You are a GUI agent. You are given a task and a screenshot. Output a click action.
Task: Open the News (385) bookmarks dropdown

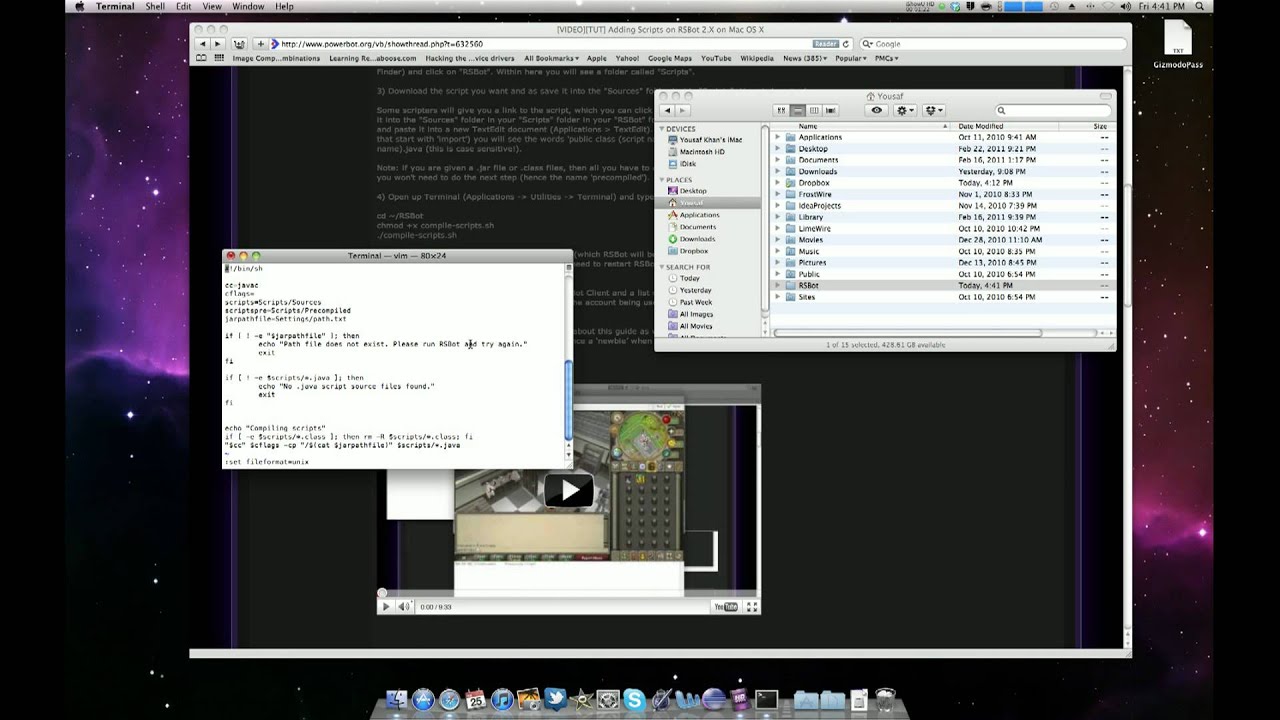click(x=806, y=58)
